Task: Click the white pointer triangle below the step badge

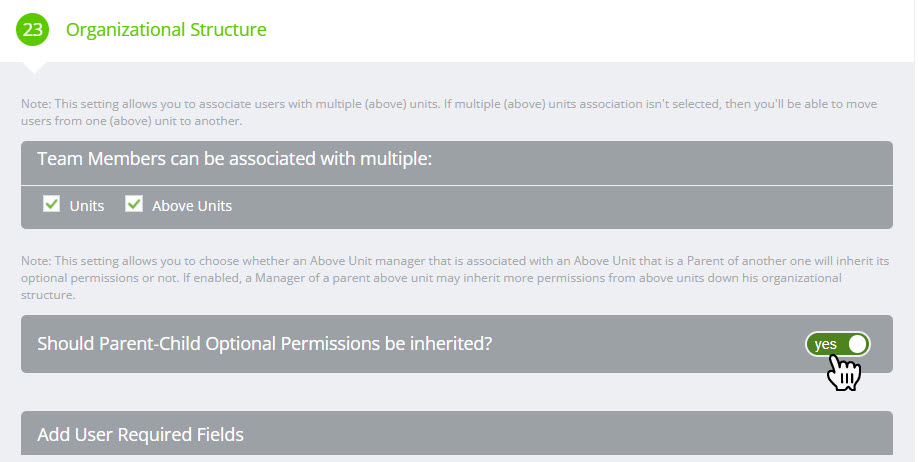Action: click(x=34, y=68)
